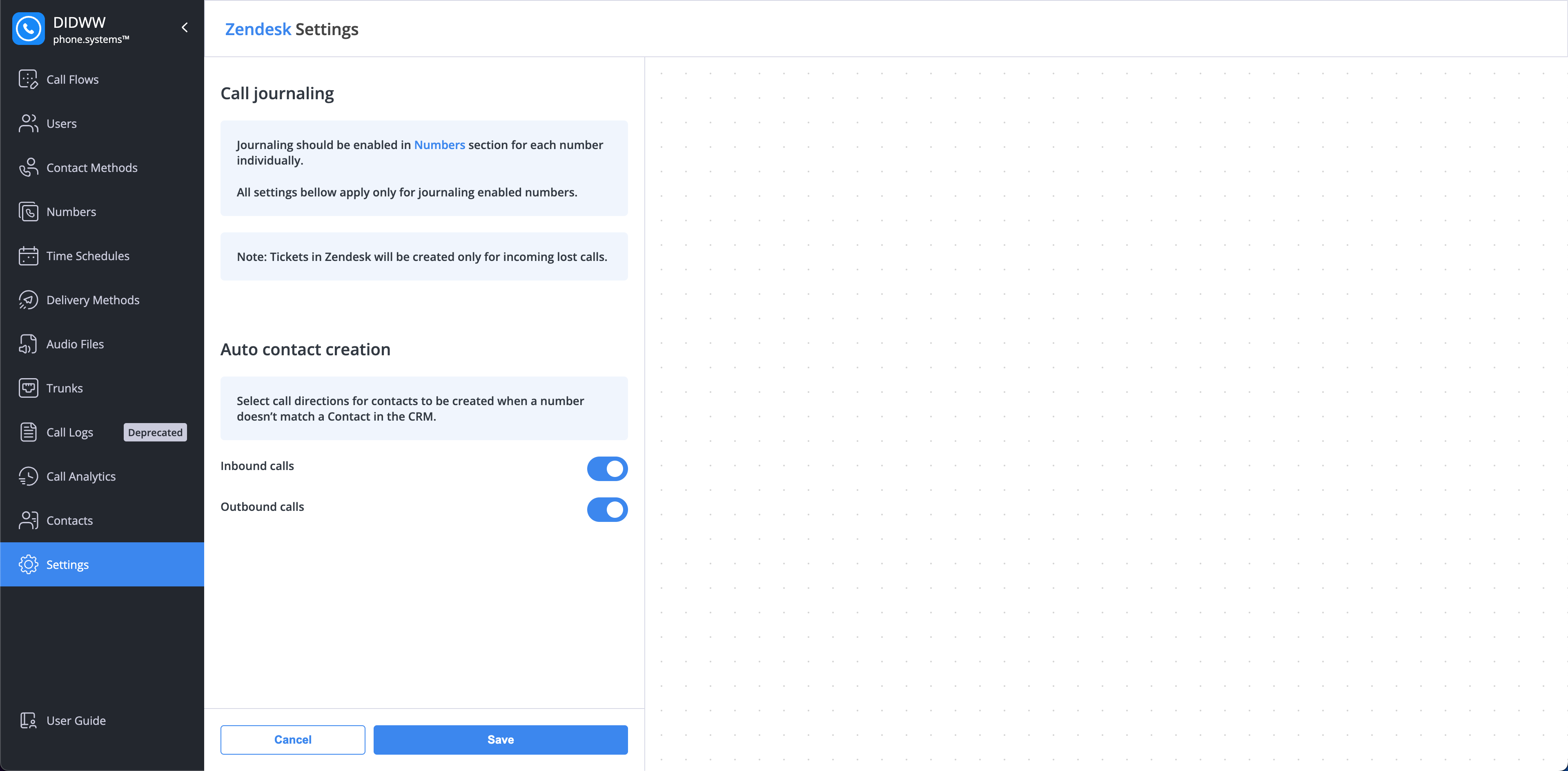Click the Zendesk link in the page title
The image size is (1568, 771).
258,29
